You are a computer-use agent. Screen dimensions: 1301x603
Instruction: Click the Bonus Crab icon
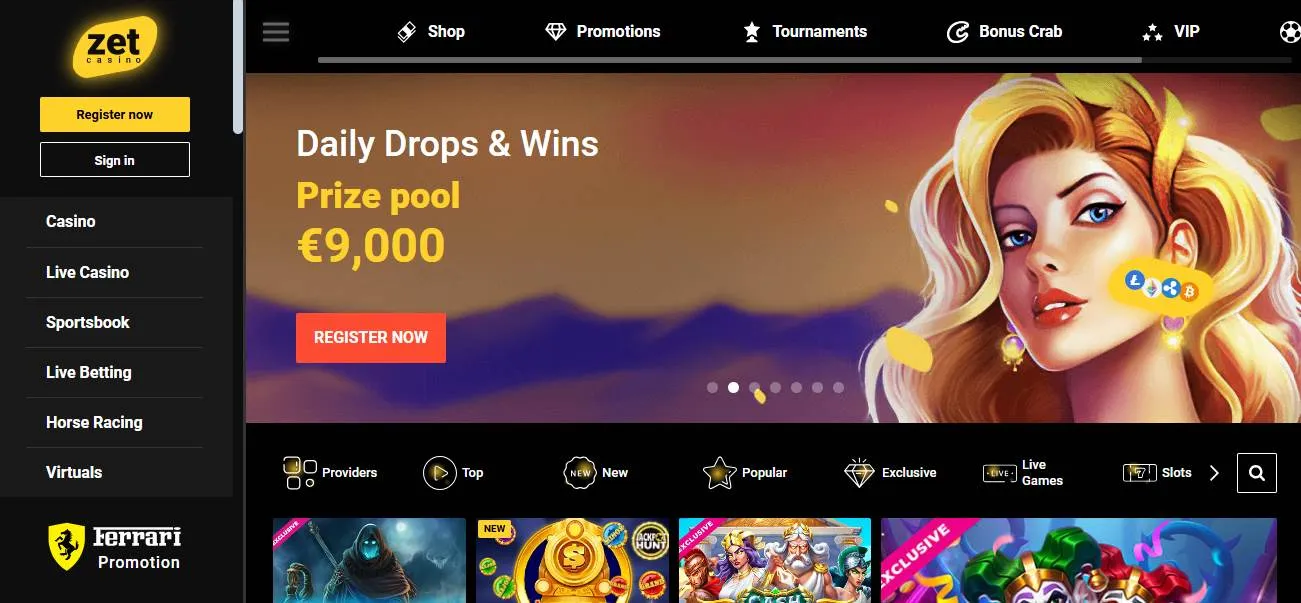coord(957,32)
